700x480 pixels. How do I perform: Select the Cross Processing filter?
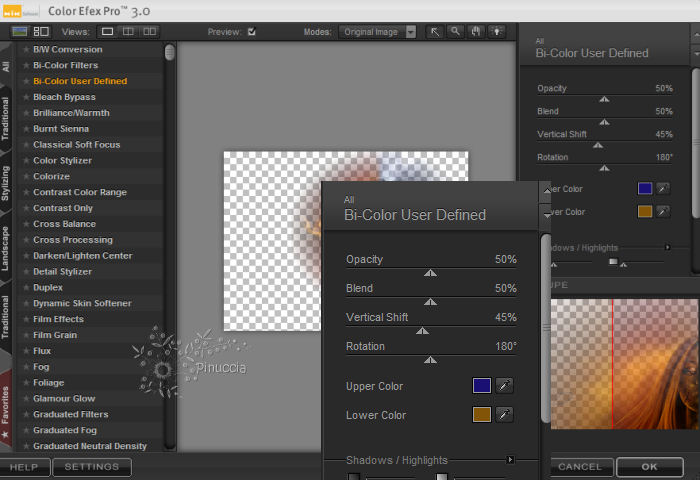pyautogui.click(x=73, y=240)
